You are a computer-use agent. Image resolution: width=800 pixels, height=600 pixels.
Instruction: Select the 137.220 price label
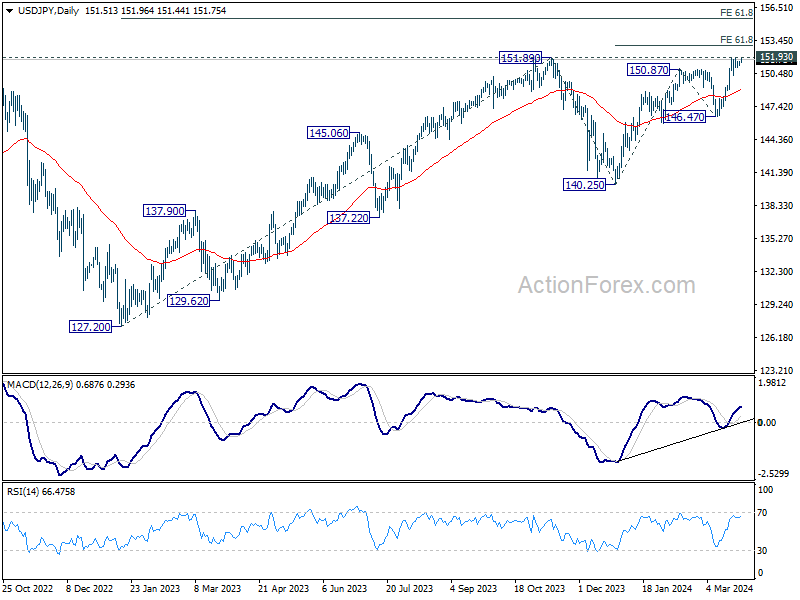(348, 218)
